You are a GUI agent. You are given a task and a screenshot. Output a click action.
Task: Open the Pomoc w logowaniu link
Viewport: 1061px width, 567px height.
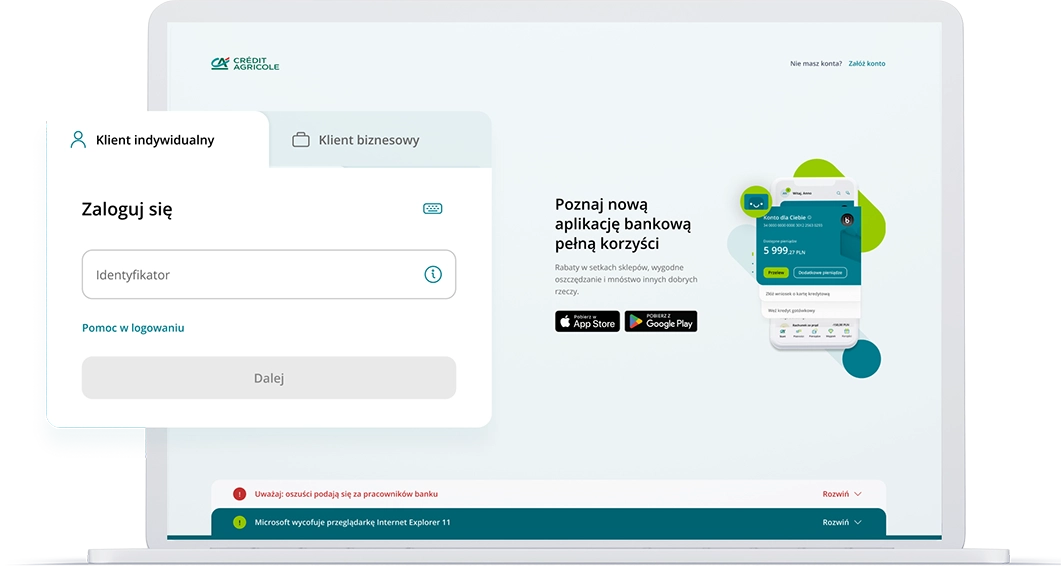pyautogui.click(x=133, y=328)
